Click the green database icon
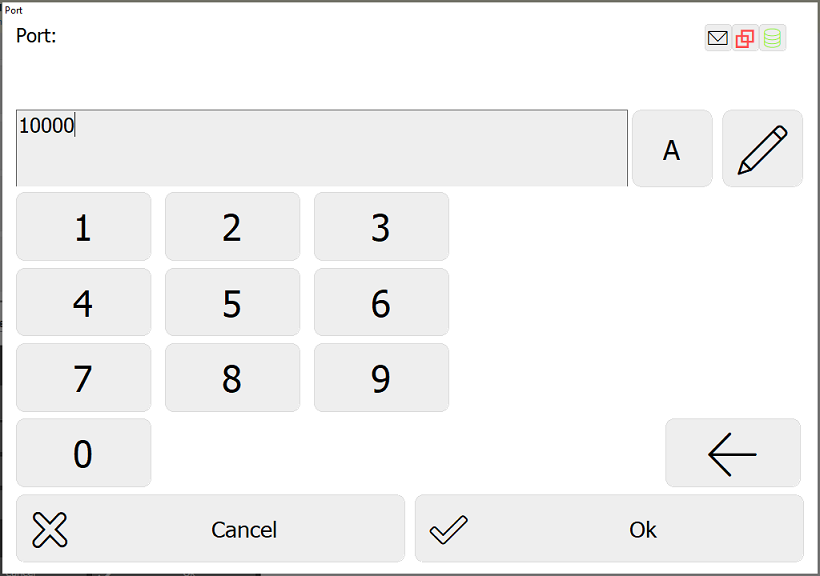The image size is (820, 576). pyautogui.click(x=772, y=38)
